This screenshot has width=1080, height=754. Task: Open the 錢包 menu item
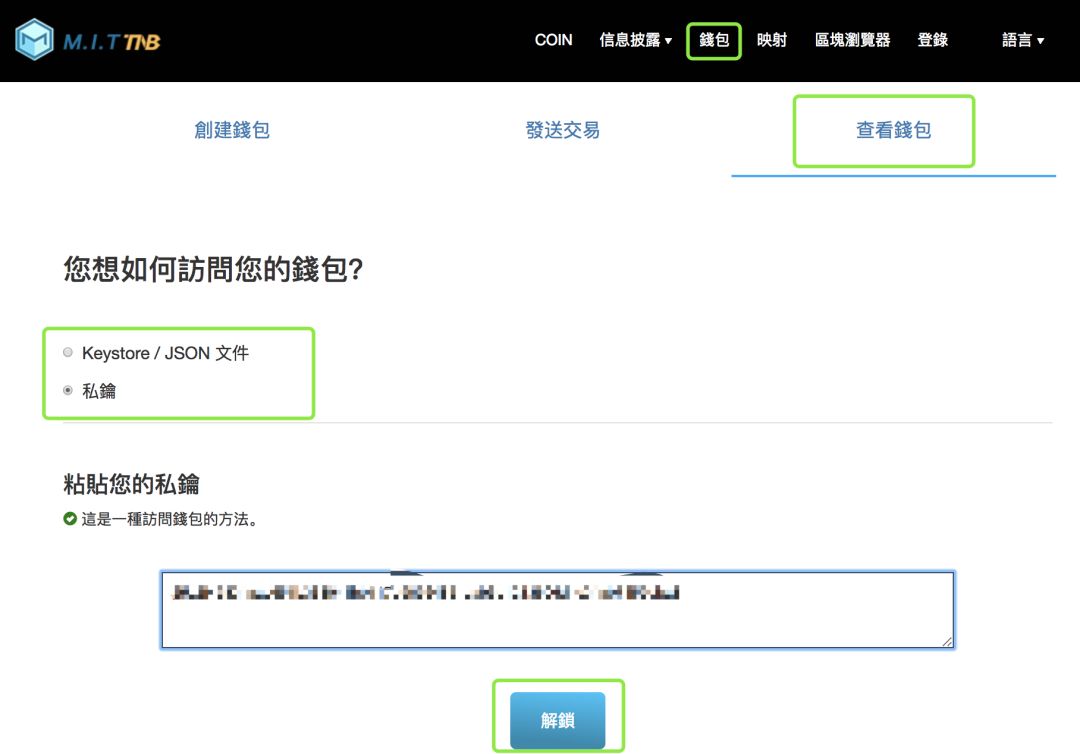[713, 40]
